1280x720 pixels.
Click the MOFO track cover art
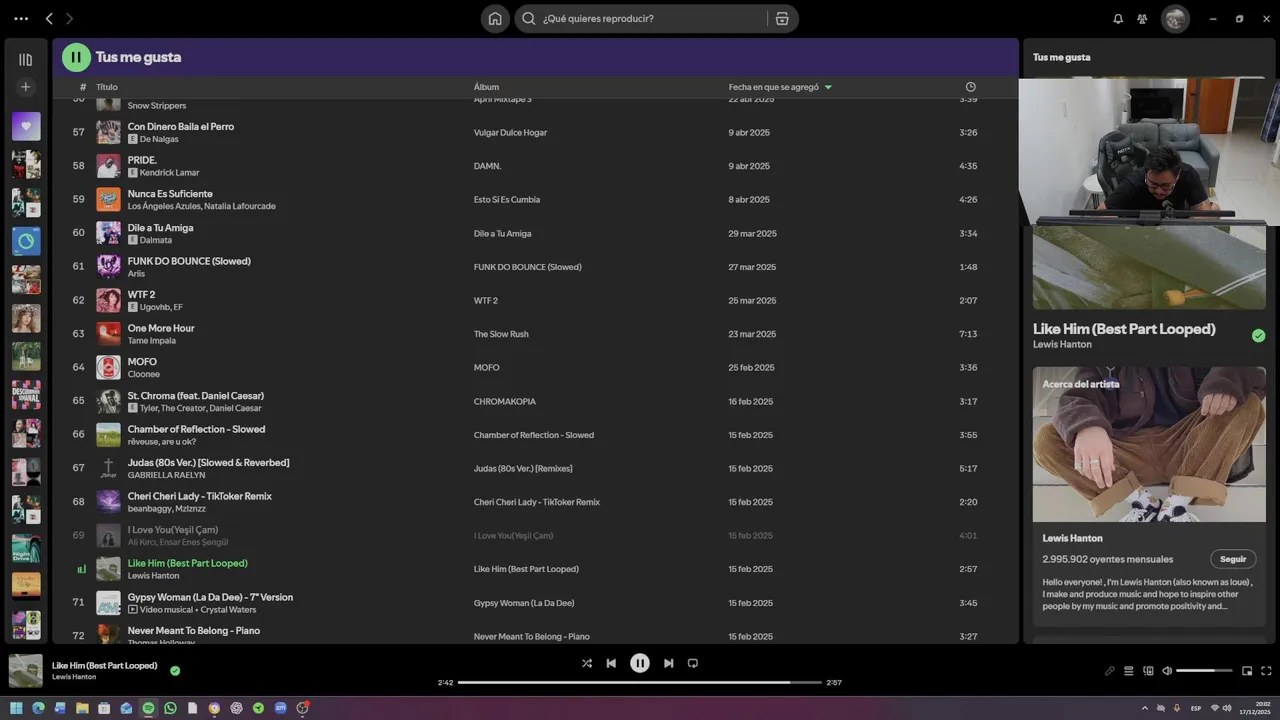[108, 367]
